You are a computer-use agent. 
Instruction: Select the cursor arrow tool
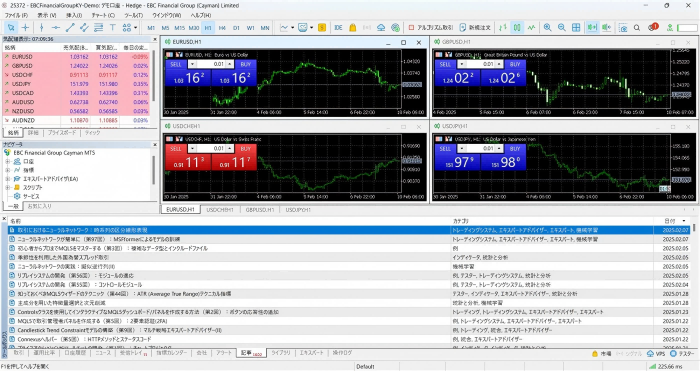11,28
